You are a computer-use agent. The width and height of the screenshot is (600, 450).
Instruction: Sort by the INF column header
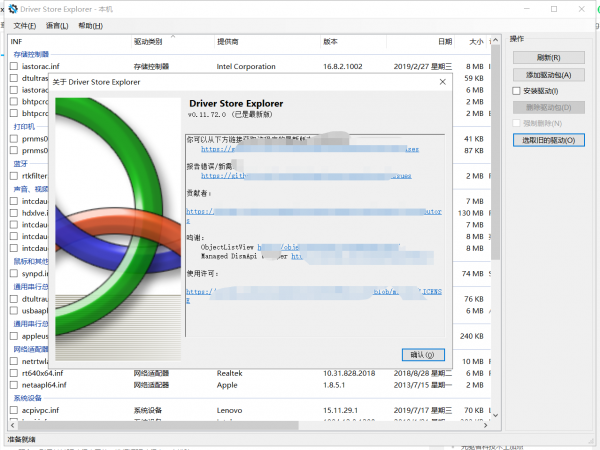pyautogui.click(x=69, y=41)
